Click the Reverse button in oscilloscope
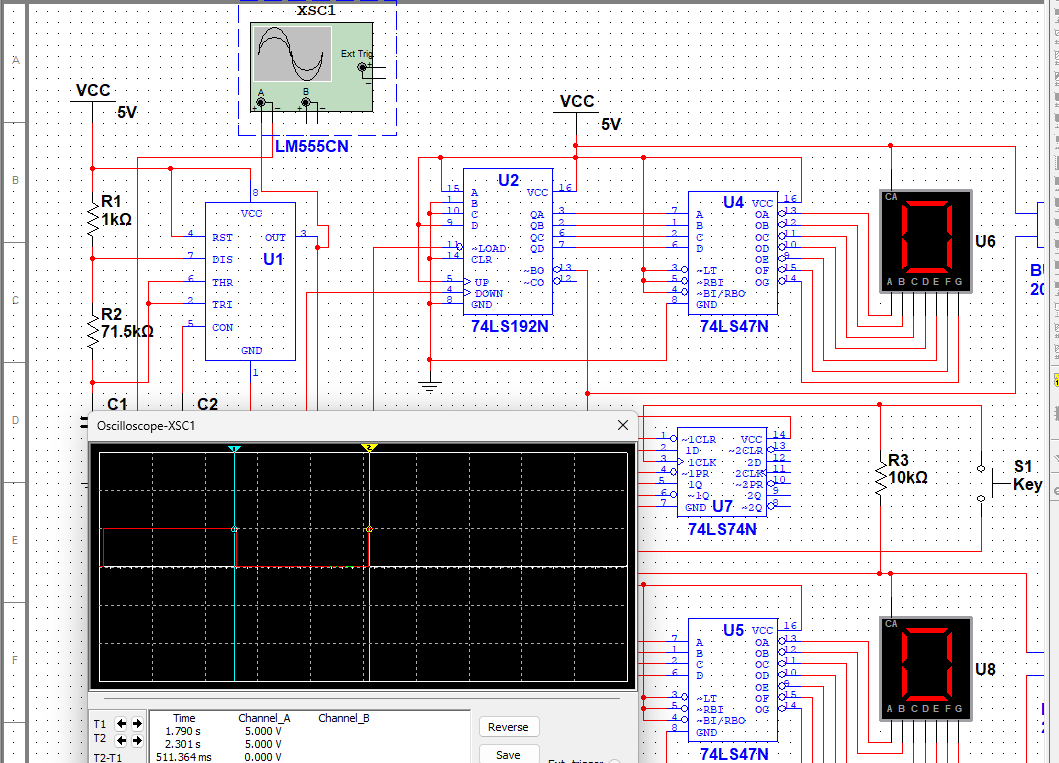This screenshot has width=1059, height=763. coord(509,727)
